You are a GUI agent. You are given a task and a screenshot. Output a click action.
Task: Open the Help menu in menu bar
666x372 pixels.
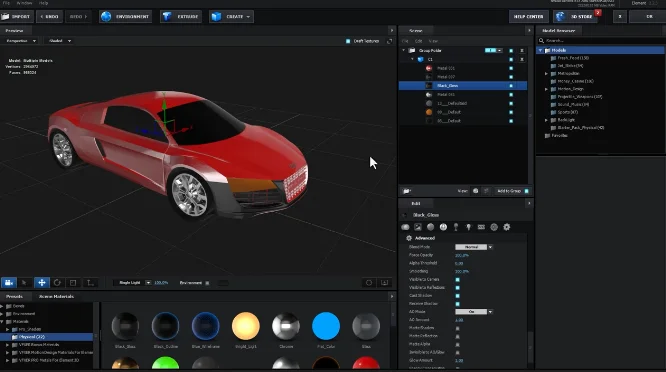(x=43, y=3)
